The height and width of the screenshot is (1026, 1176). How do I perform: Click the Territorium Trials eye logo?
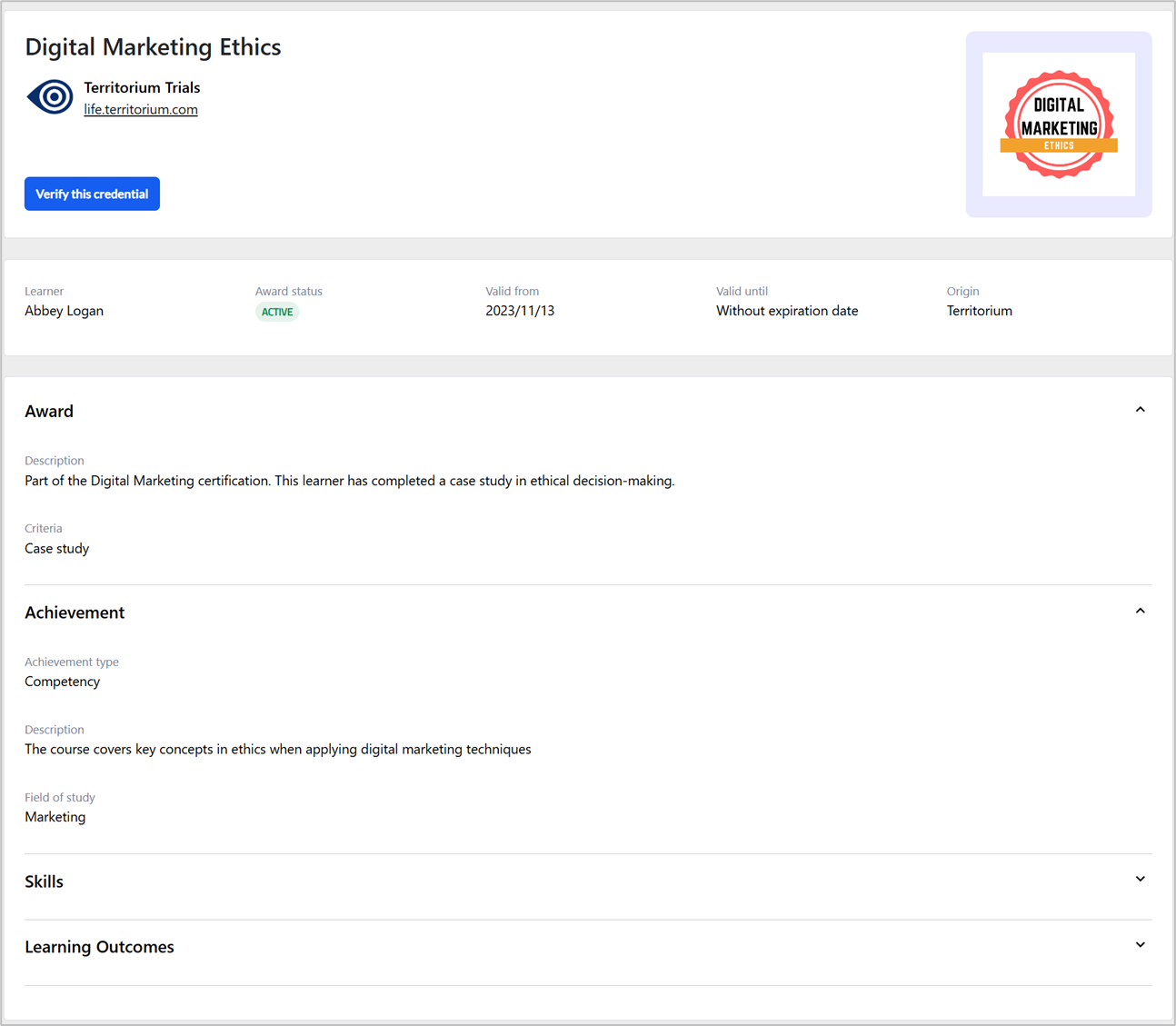click(x=50, y=96)
